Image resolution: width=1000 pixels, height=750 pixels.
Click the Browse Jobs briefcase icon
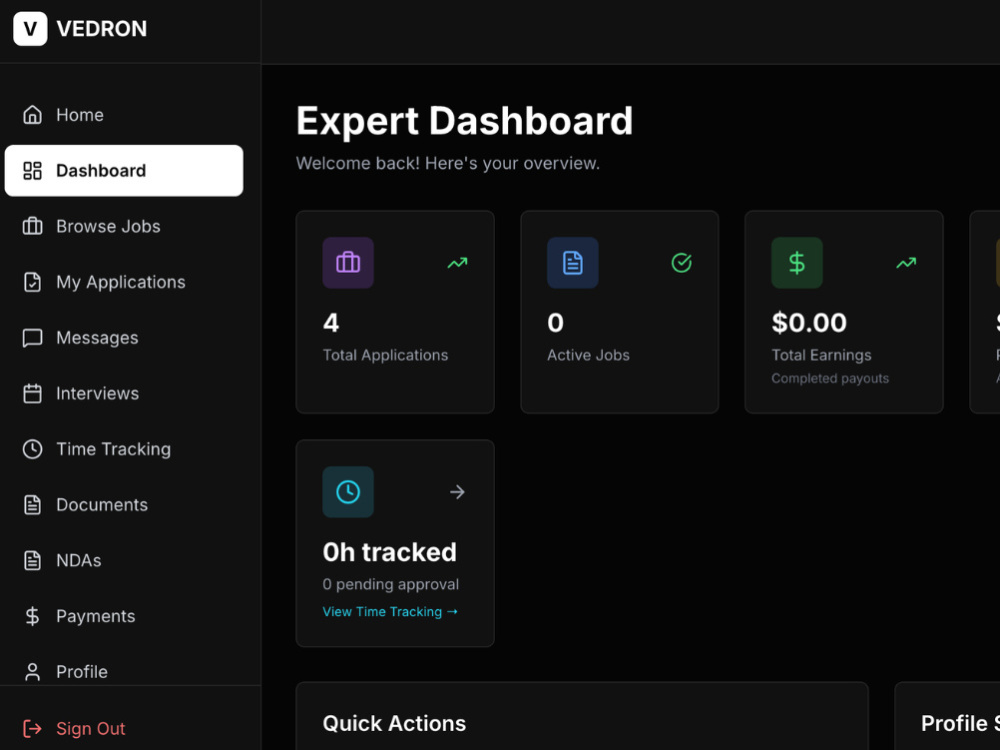tap(33, 226)
